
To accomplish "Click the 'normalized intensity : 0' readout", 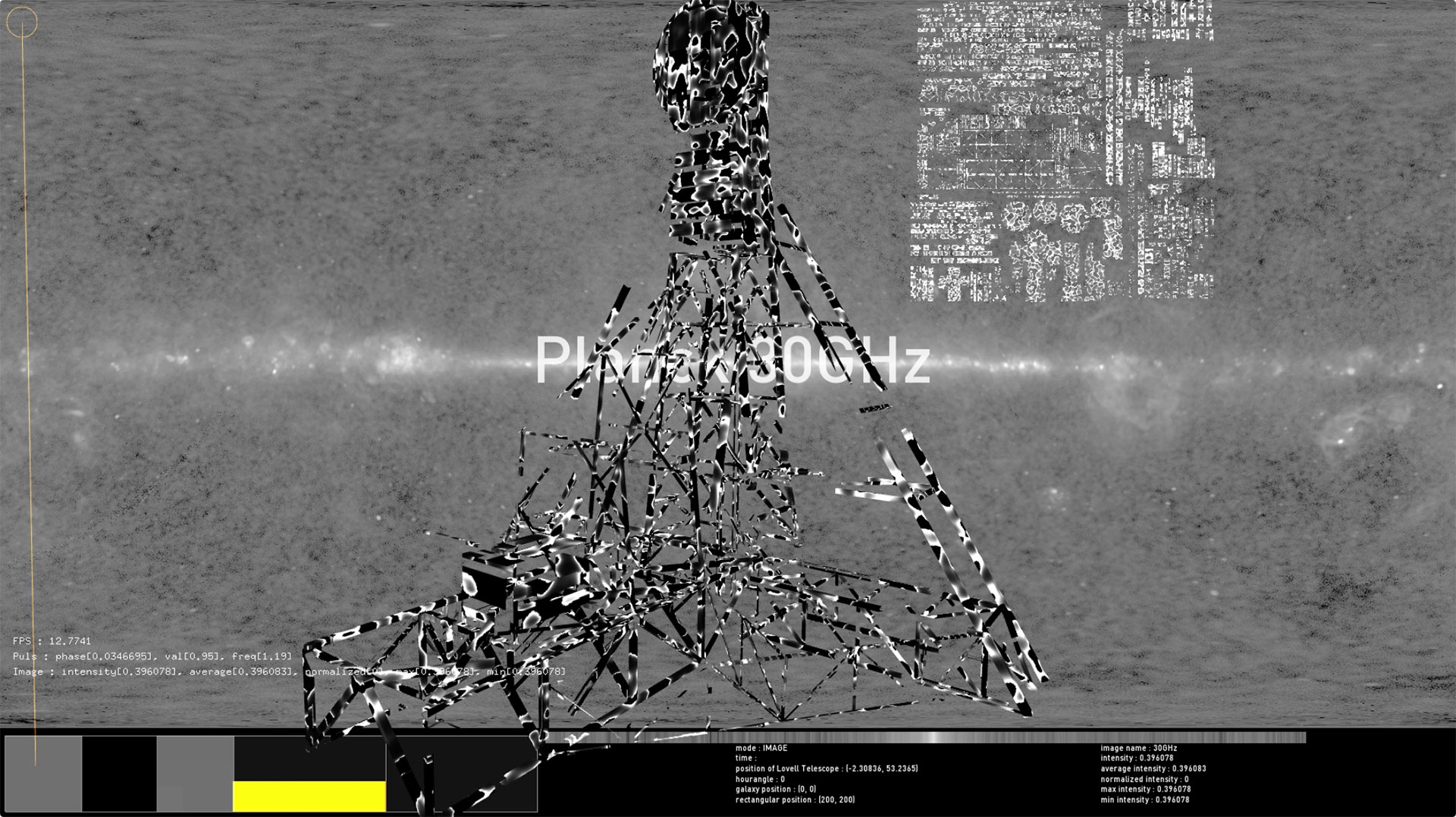I will point(1144,779).
